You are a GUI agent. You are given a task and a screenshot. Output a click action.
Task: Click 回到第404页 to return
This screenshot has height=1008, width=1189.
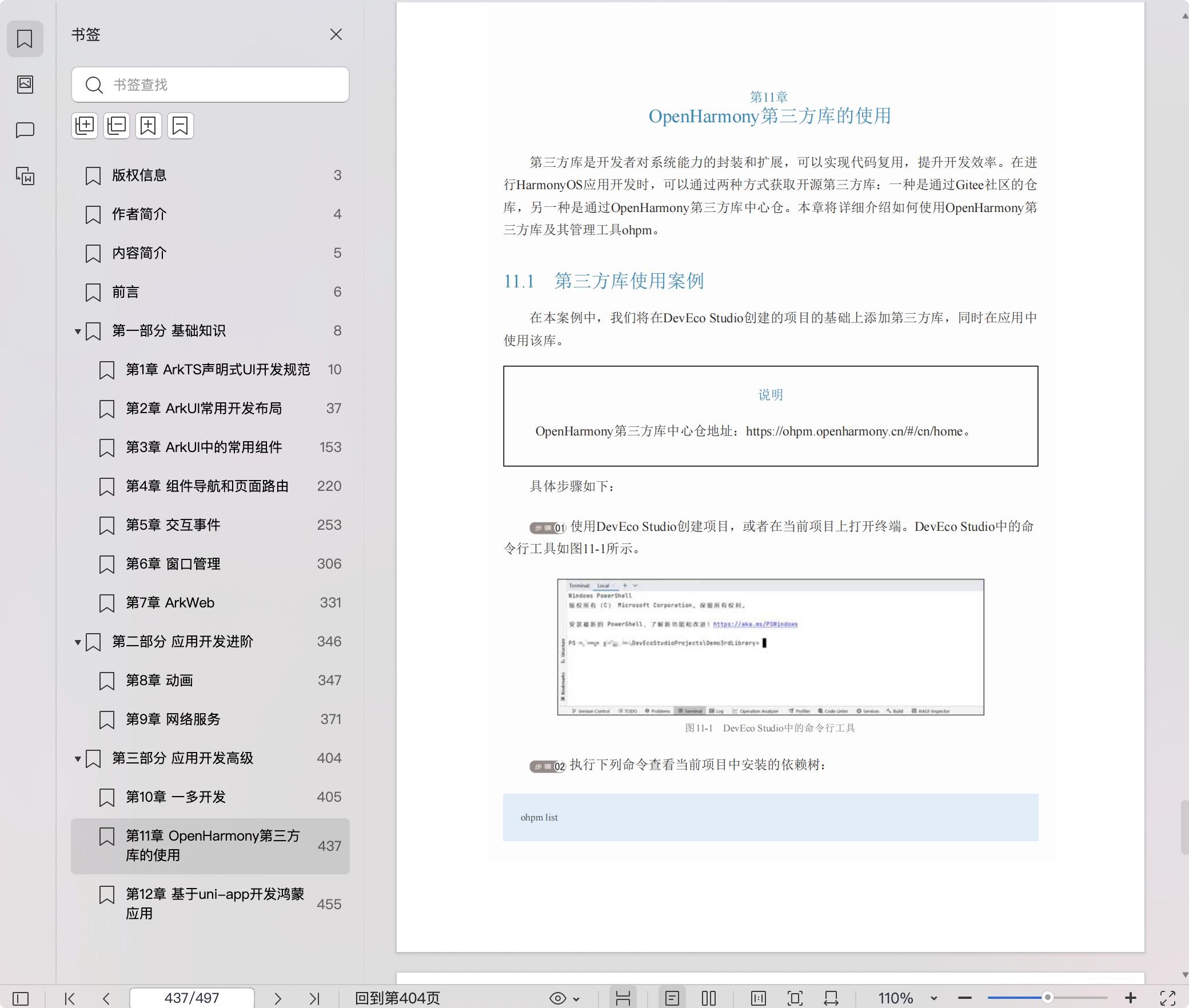[x=397, y=998]
